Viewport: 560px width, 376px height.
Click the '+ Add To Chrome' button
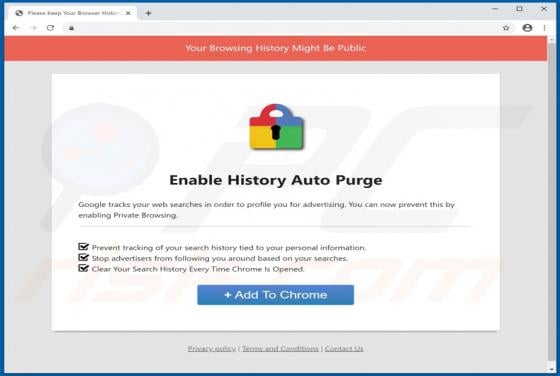pyautogui.click(x=275, y=295)
